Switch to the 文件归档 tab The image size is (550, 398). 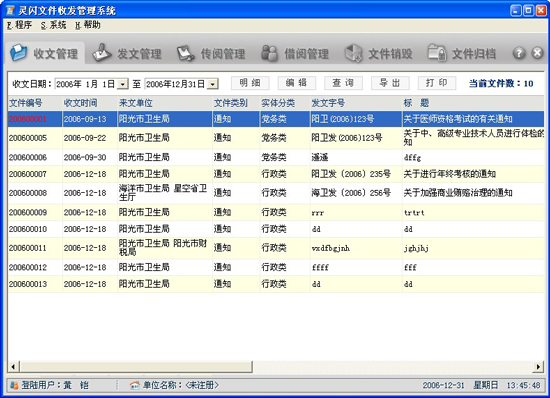click(462, 53)
